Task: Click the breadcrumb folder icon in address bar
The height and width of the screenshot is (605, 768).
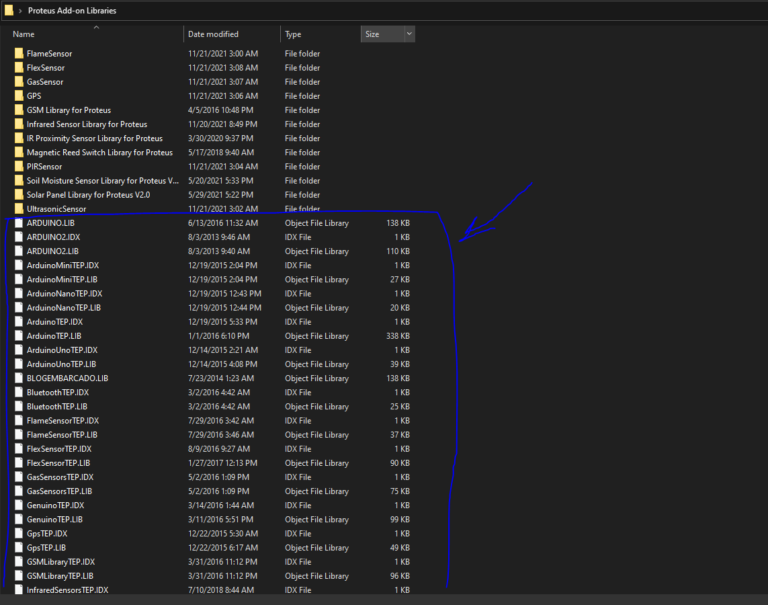Action: tap(7, 10)
